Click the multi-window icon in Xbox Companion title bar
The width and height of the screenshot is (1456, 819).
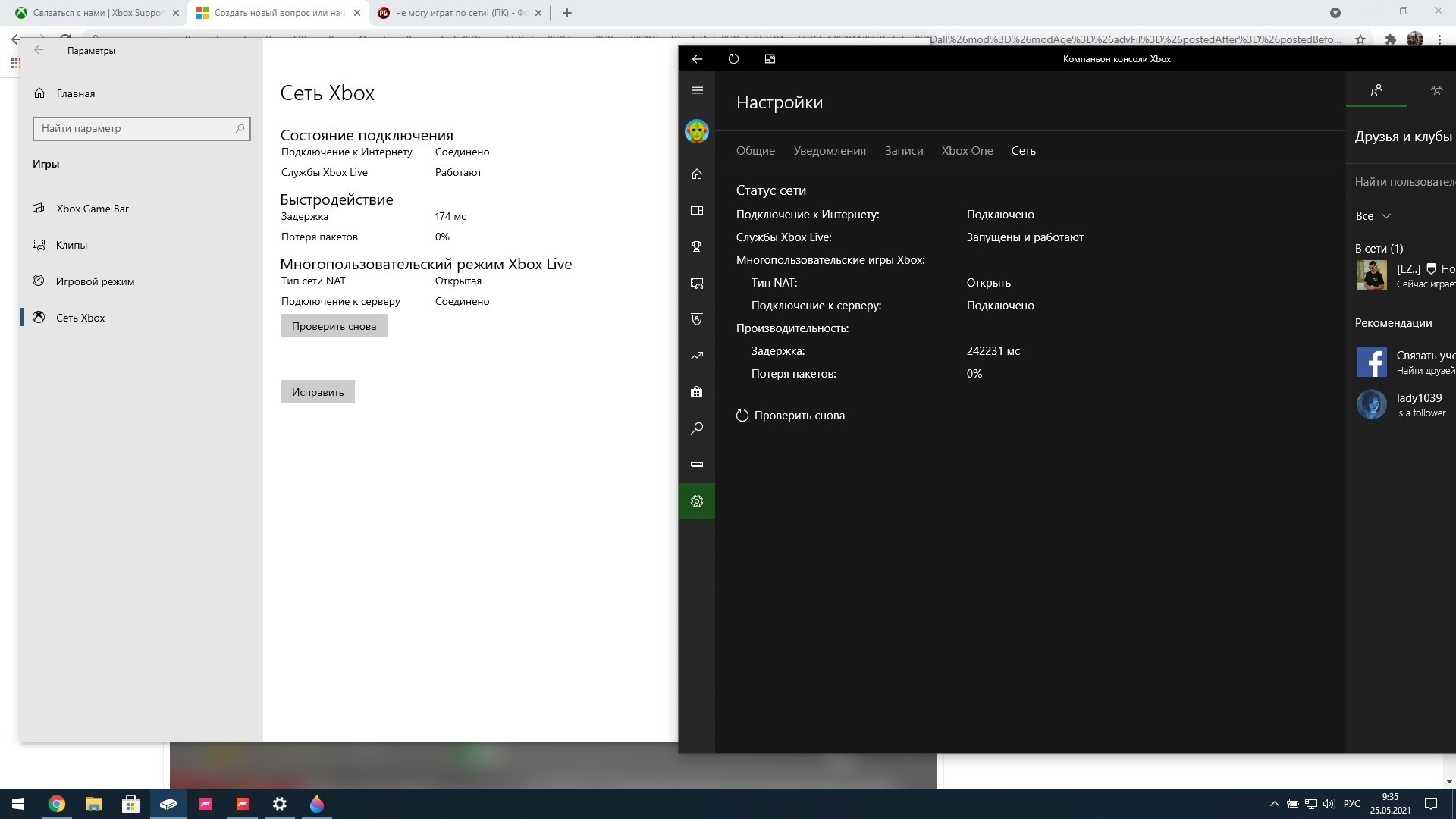770,59
